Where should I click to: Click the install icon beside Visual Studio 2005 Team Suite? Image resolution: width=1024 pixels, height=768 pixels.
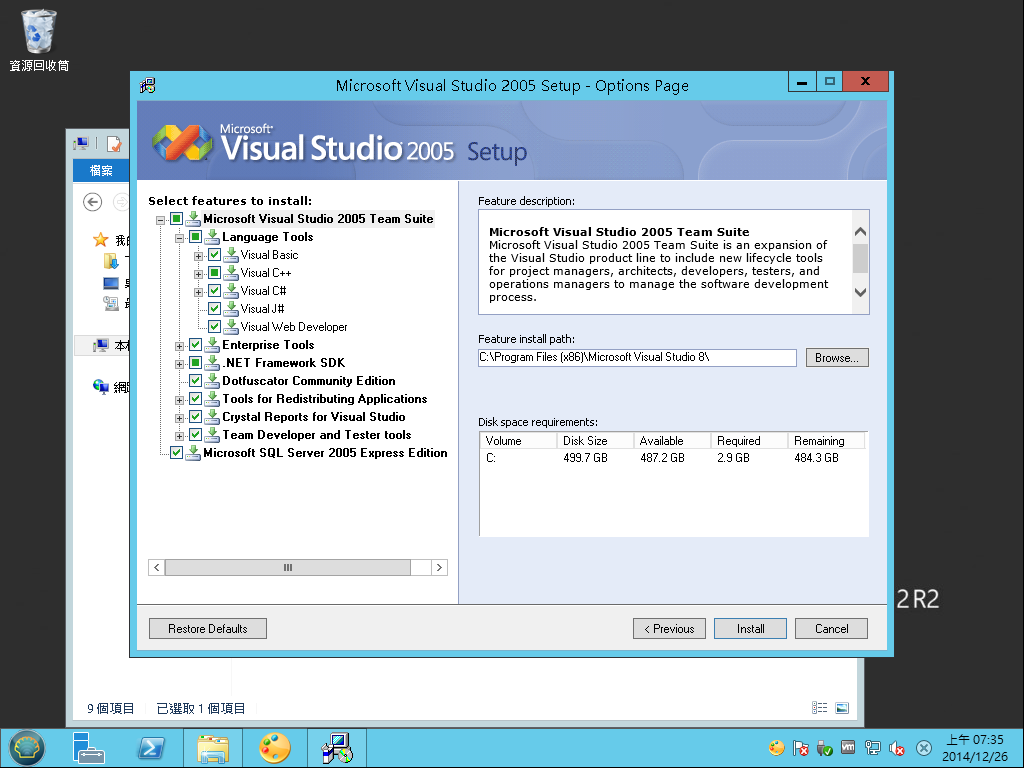pos(193,219)
